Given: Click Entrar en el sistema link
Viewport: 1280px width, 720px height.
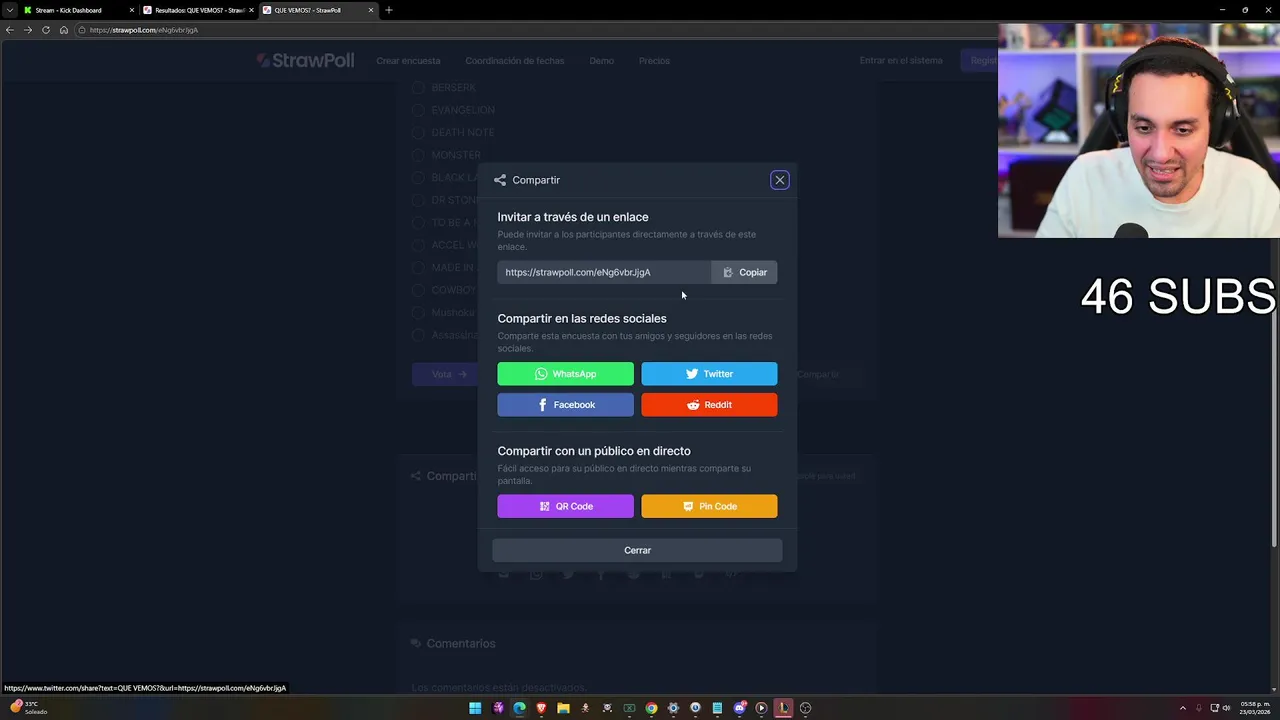Looking at the screenshot, I should [x=901, y=61].
